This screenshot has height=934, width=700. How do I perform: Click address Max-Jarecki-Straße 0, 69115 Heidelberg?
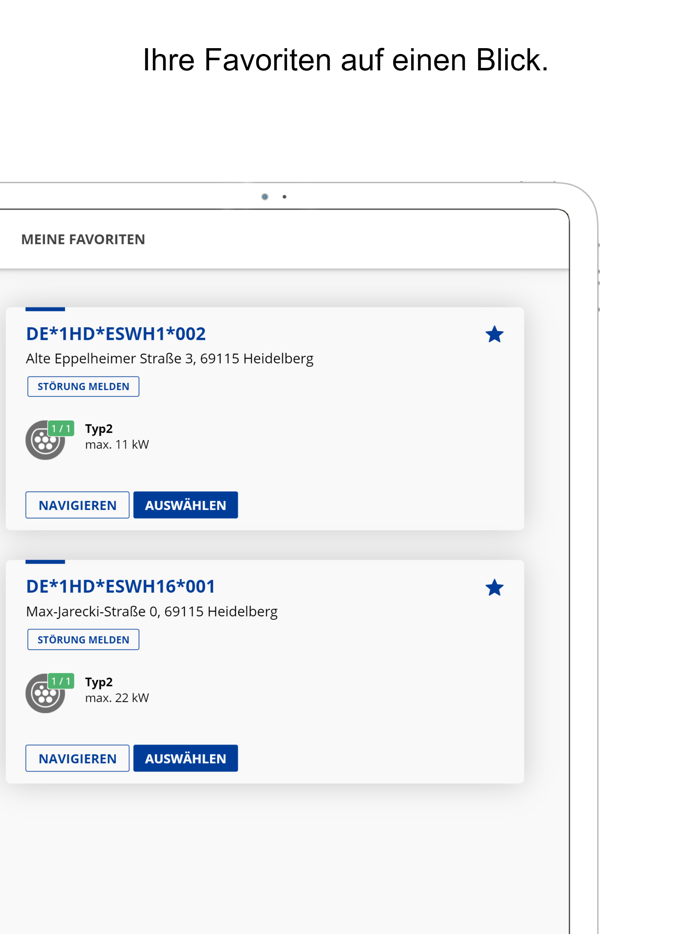(x=151, y=612)
